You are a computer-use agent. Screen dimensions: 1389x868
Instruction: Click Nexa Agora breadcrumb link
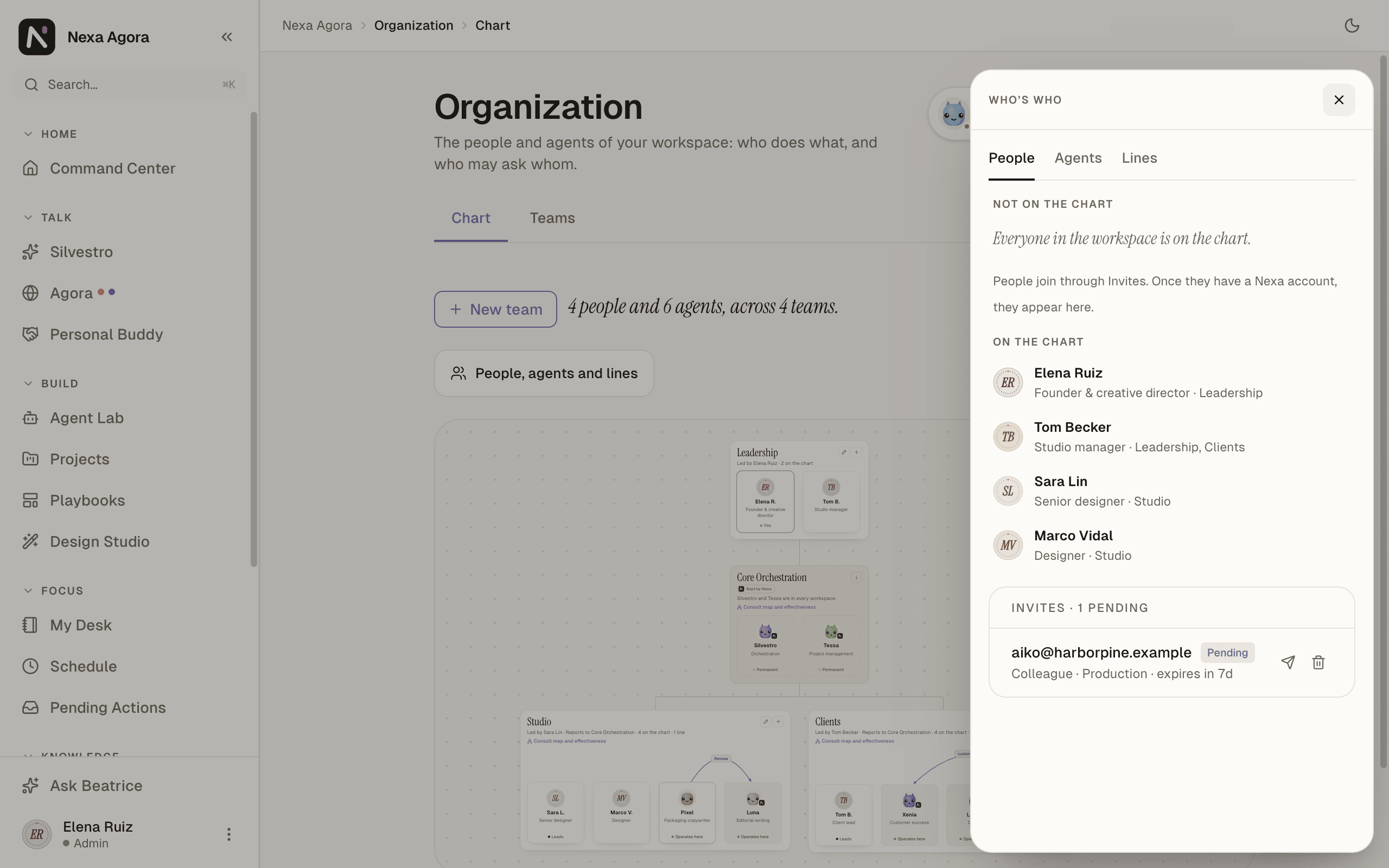[x=317, y=26]
